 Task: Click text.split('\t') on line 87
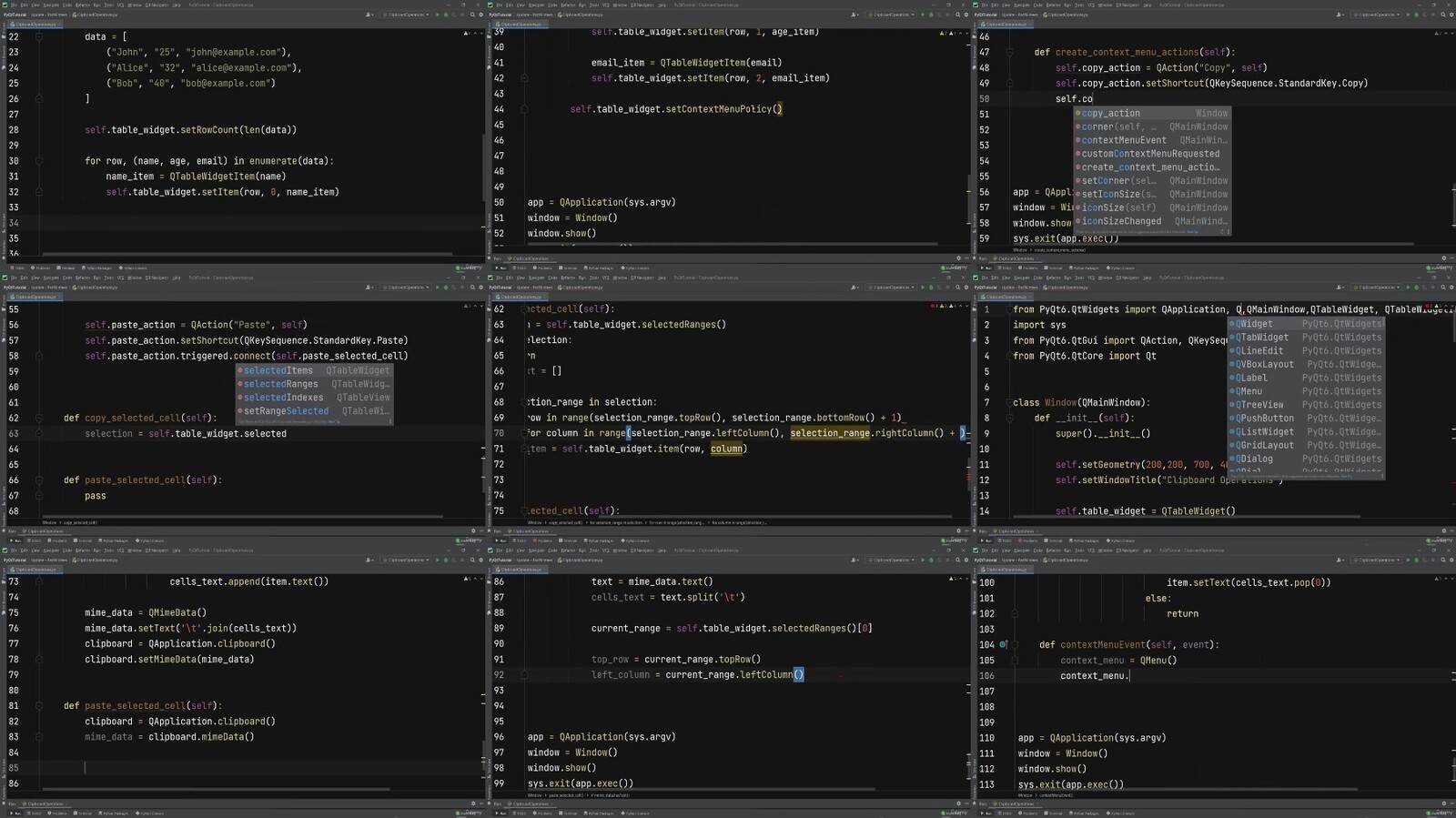point(703,597)
